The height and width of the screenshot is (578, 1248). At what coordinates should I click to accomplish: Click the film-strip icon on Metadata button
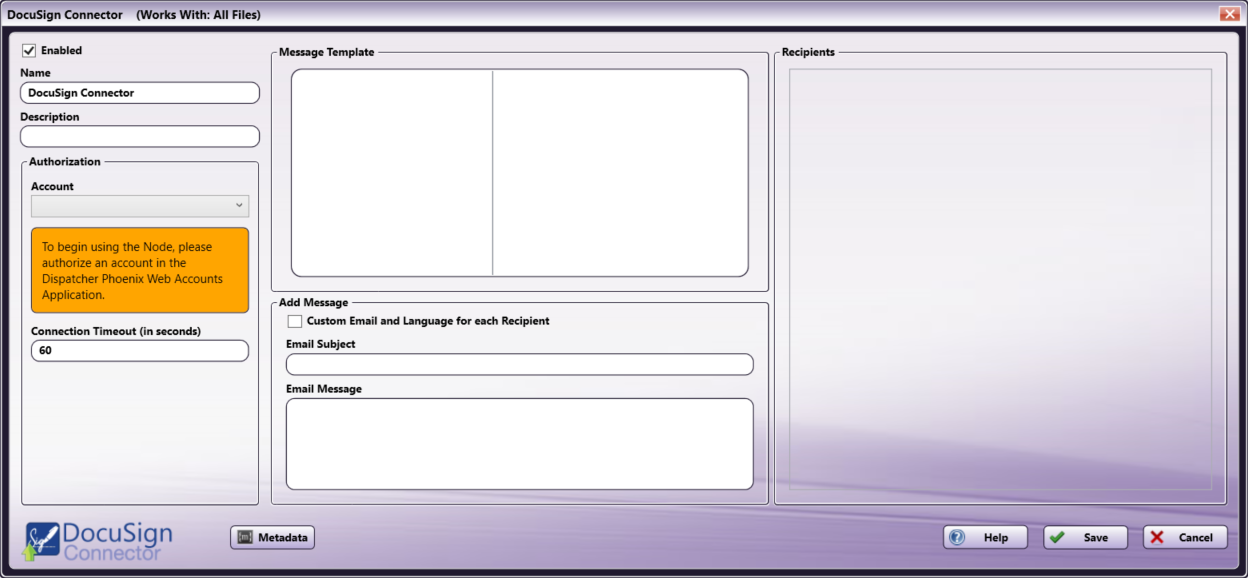[245, 537]
